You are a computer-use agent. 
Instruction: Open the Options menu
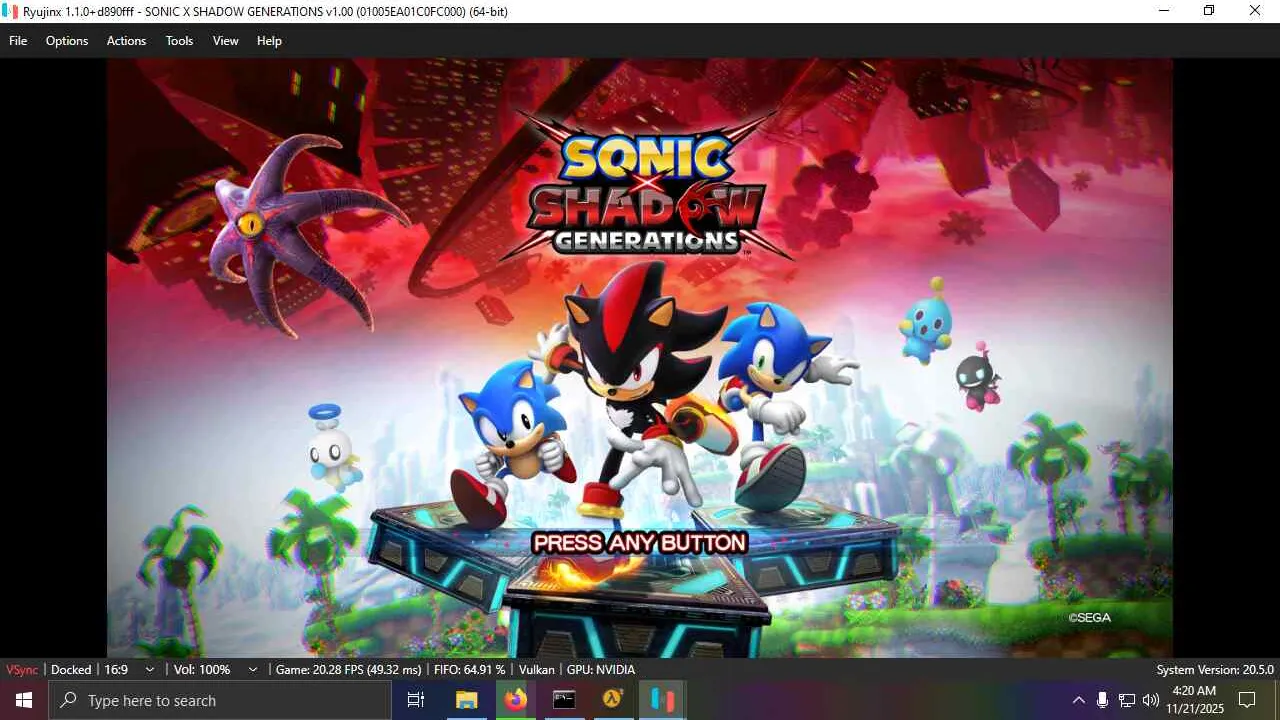67,41
